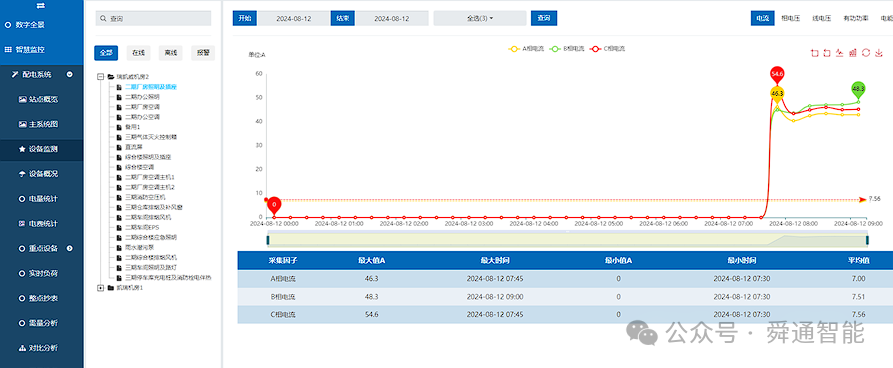Image resolution: width=893 pixels, height=368 pixels.
Task: Filter device list by 在线
Action: pos(138,53)
